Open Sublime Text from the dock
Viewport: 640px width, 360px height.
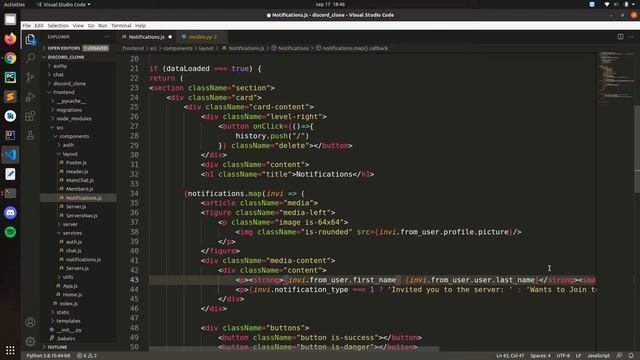pyautogui.click(x=10, y=97)
